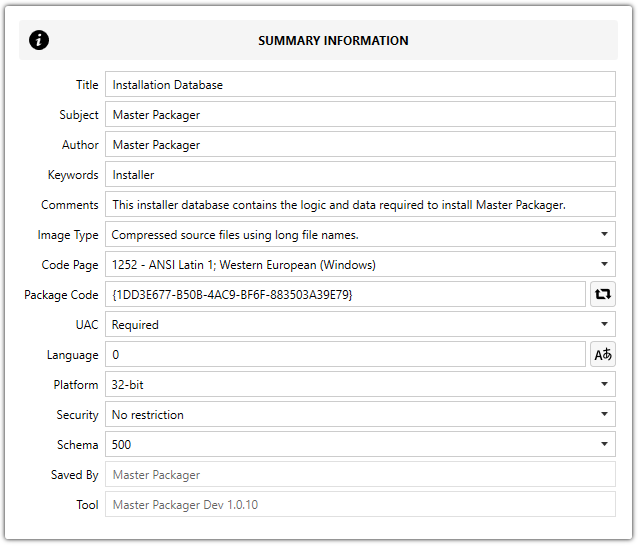Click the Comments label
638x546 pixels.
[70, 205]
